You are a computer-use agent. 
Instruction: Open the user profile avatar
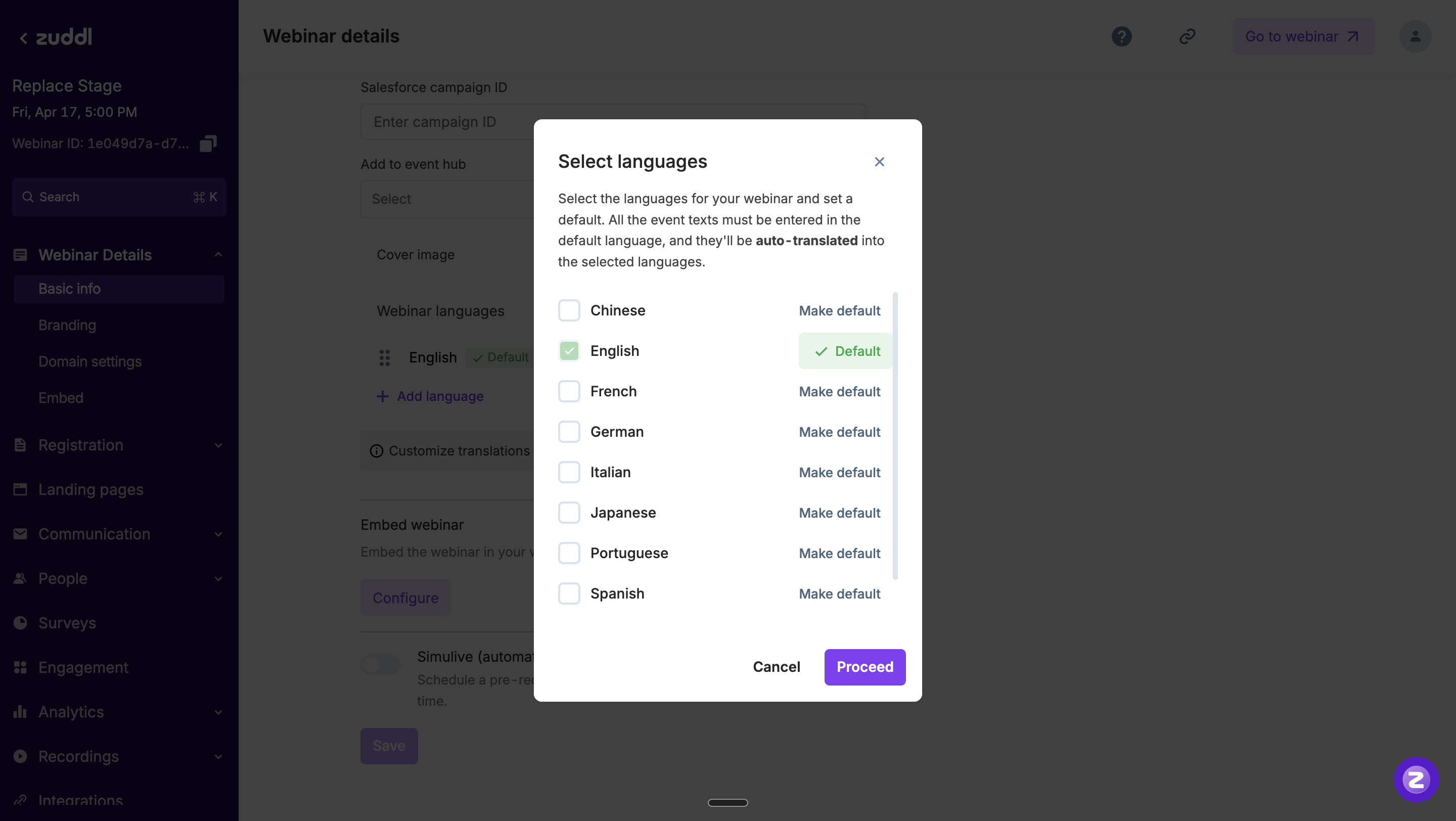pyautogui.click(x=1415, y=37)
